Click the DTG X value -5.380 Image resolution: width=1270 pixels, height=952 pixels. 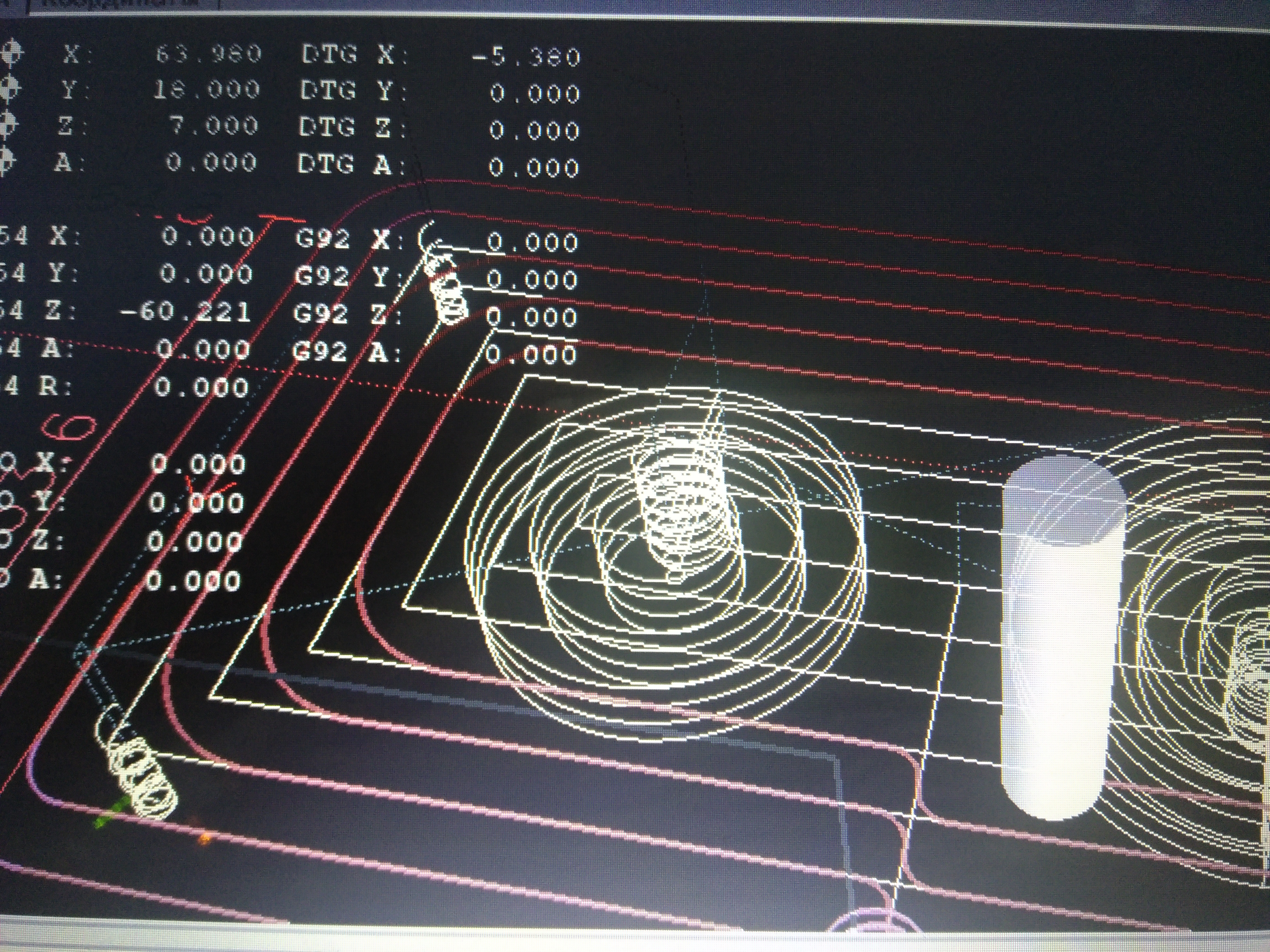pyautogui.click(x=526, y=57)
